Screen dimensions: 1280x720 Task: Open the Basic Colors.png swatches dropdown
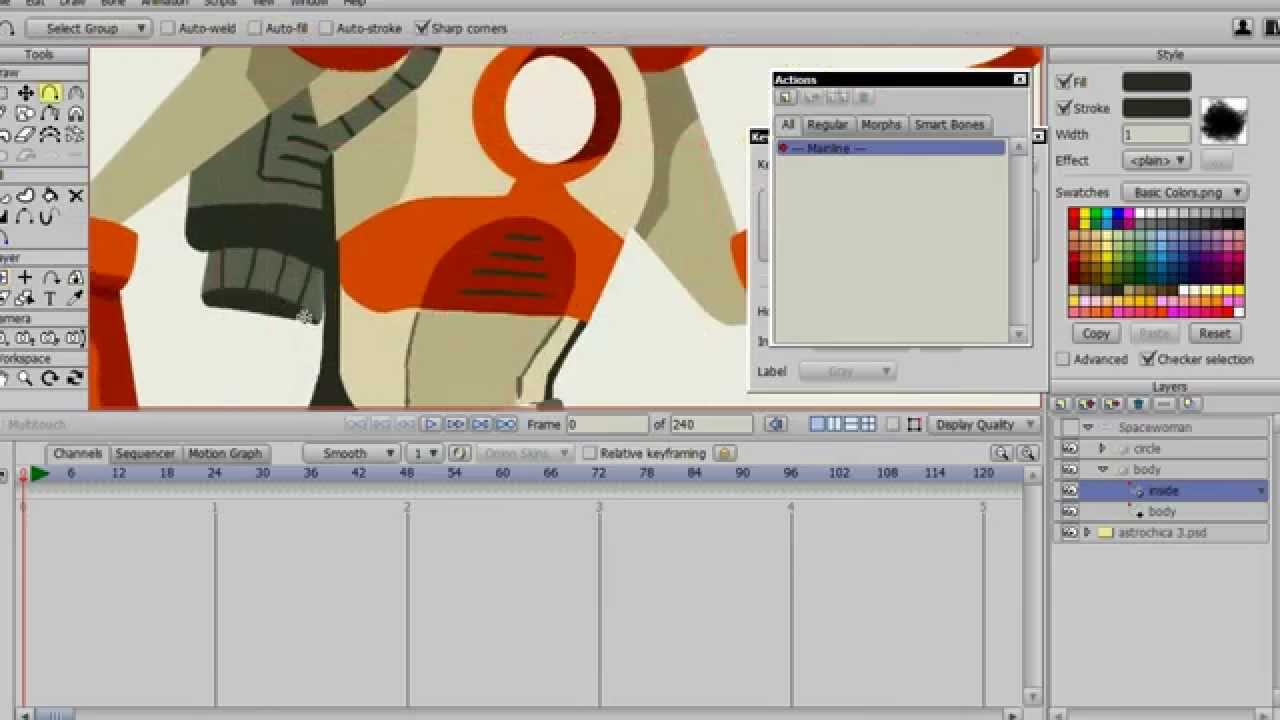click(x=1184, y=192)
